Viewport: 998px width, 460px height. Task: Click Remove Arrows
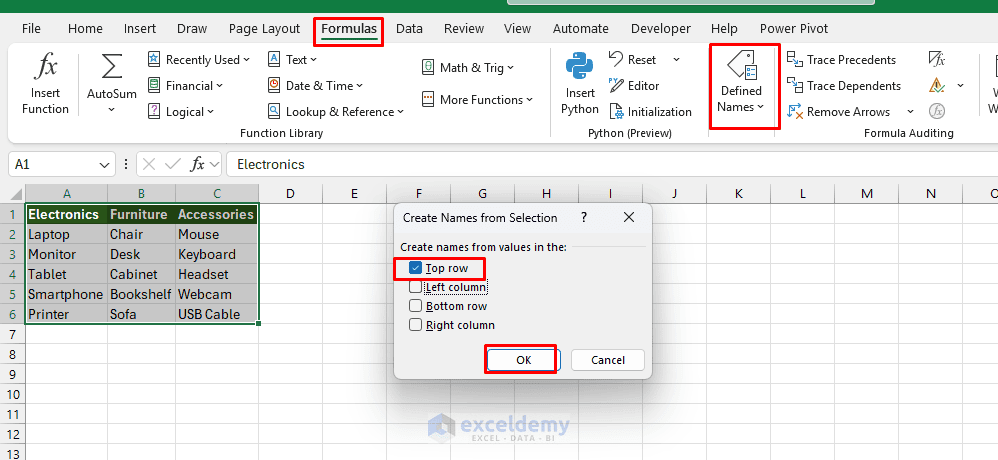coord(839,112)
